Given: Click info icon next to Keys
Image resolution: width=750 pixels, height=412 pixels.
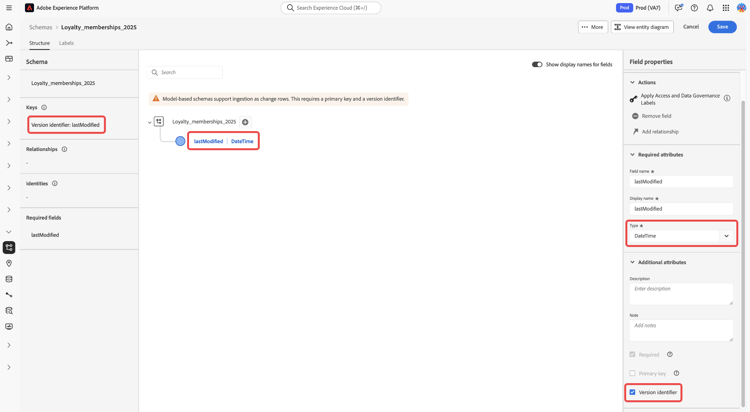Looking at the screenshot, I should tap(44, 107).
